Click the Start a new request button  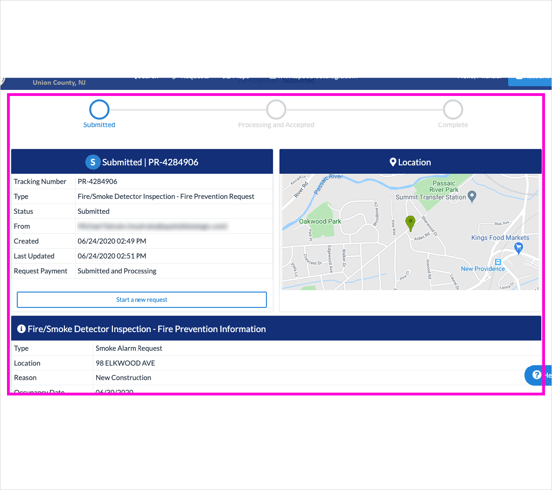[x=142, y=300]
